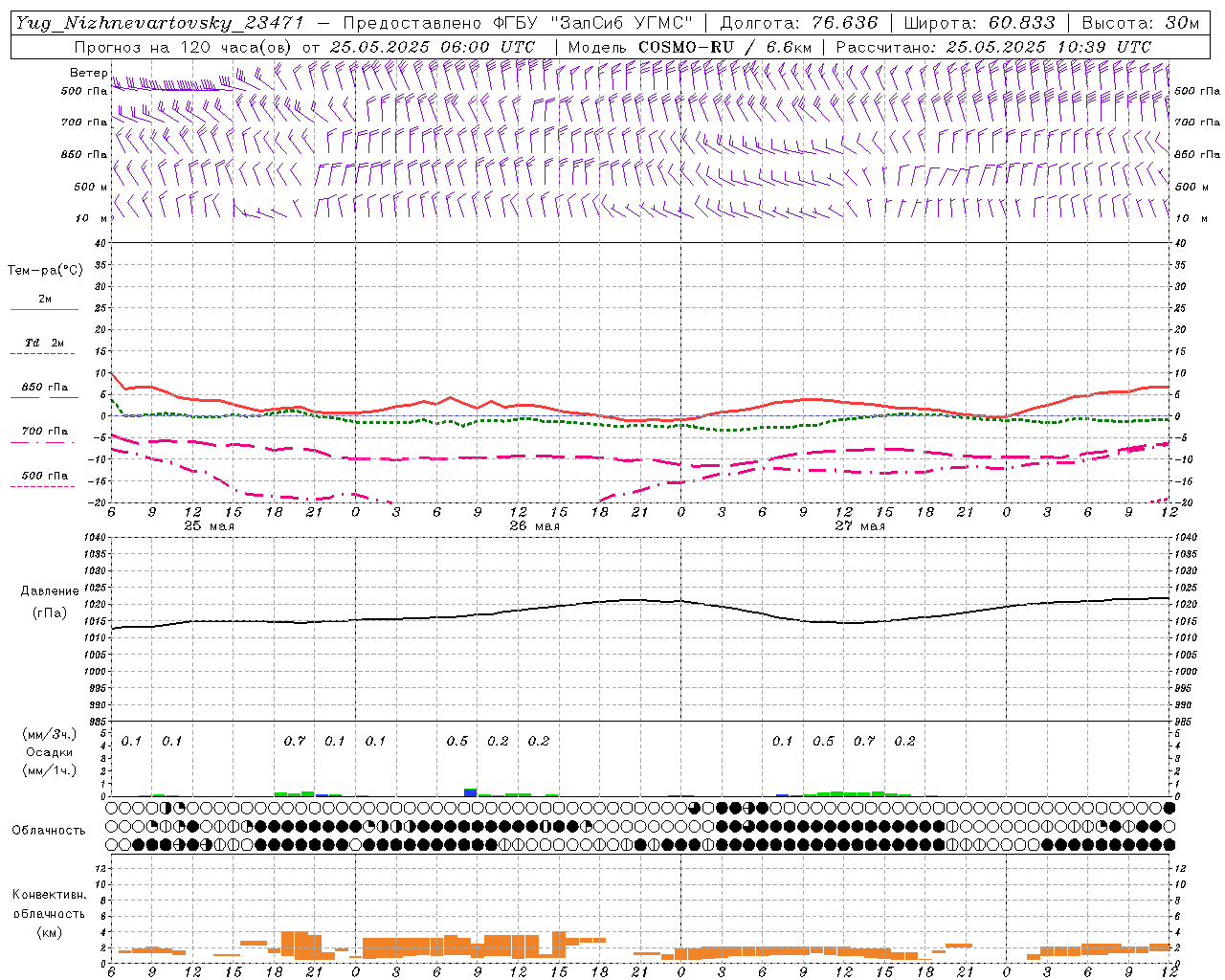Select the "Осадки" precipitation label
Image resolution: width=1225 pixels, height=980 pixels.
[50, 752]
